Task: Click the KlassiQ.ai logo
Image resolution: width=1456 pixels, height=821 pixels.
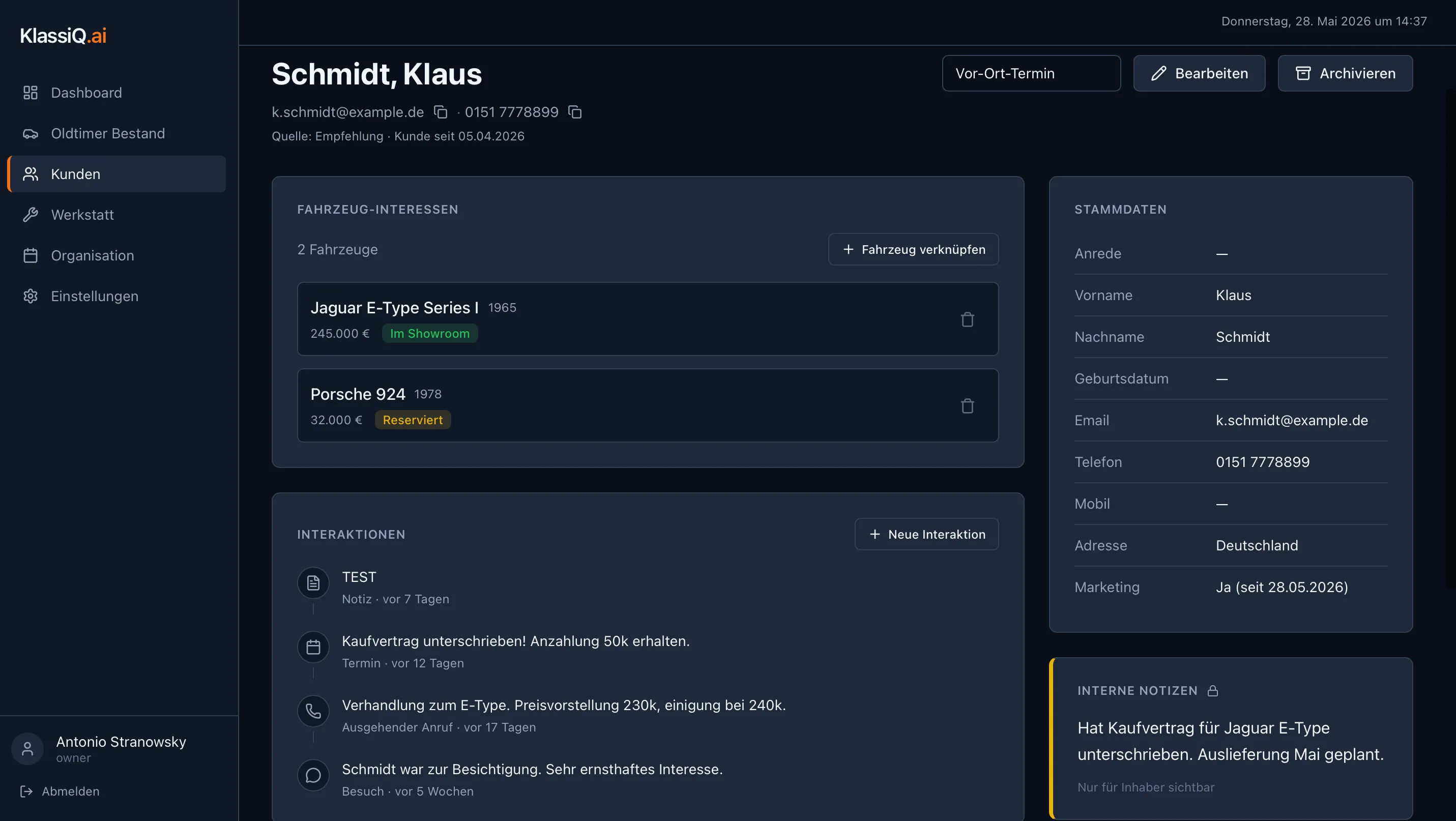Action: click(x=63, y=36)
